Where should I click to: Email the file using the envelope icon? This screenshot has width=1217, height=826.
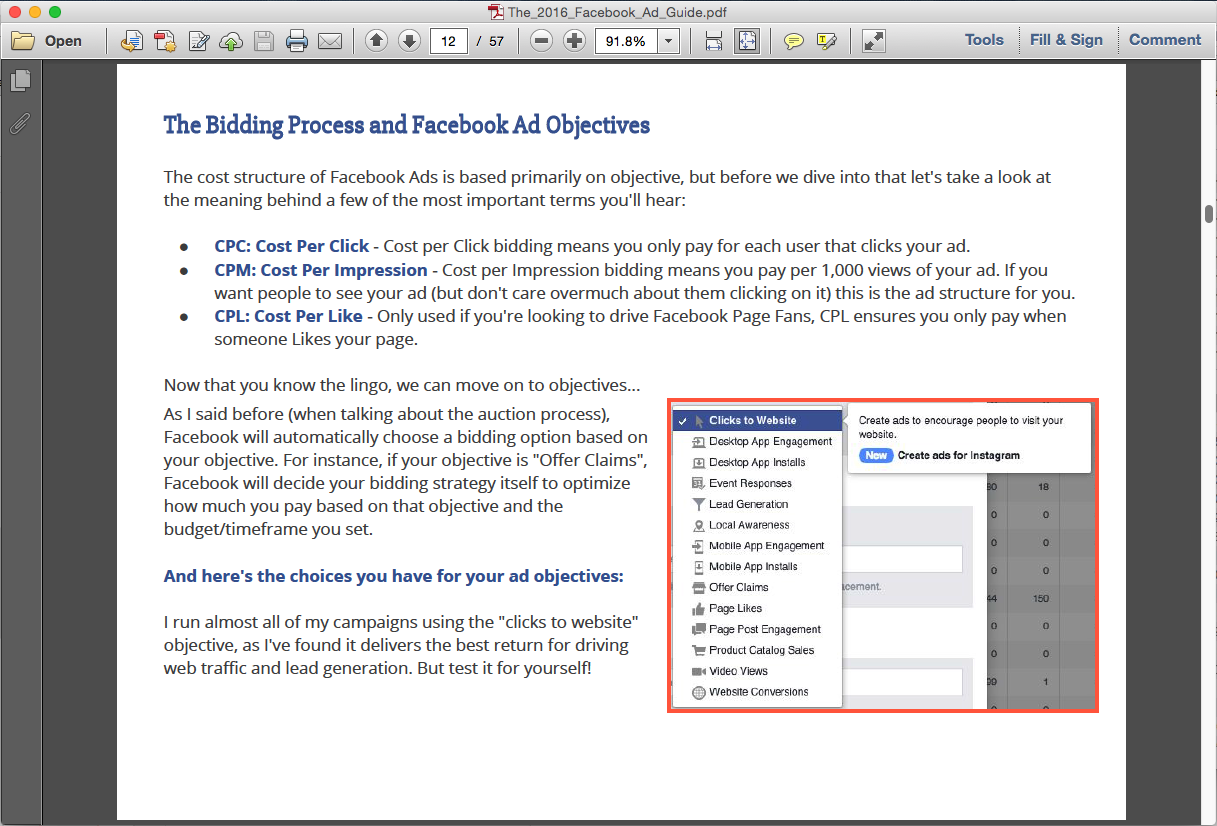(330, 41)
